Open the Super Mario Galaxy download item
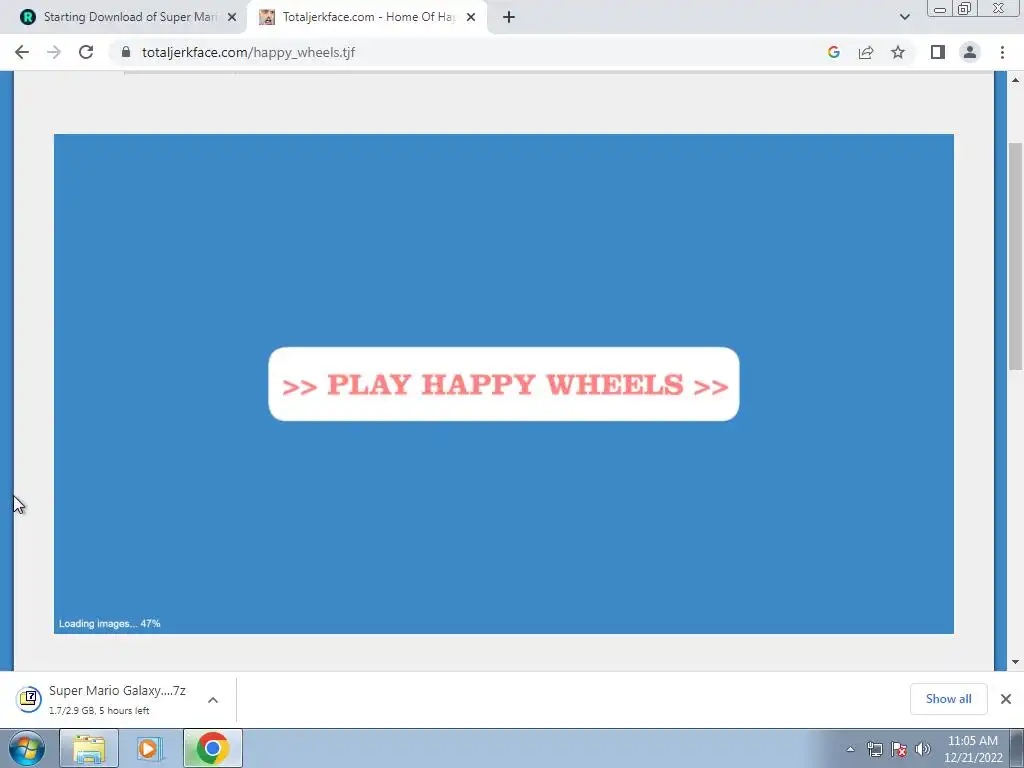This screenshot has width=1024, height=768. pyautogui.click(x=117, y=699)
